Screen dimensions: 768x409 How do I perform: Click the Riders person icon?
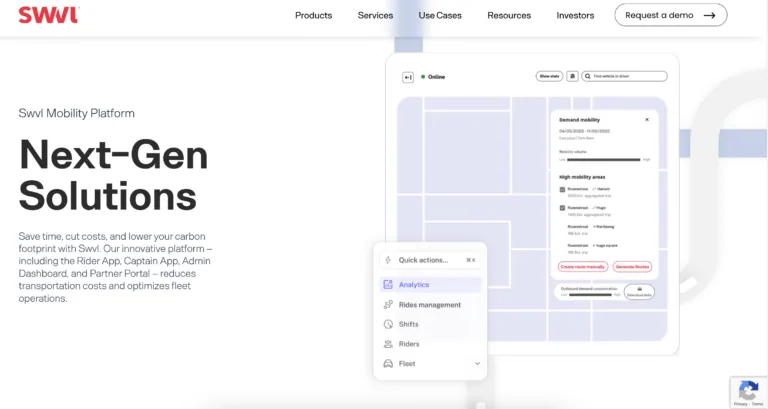pyautogui.click(x=388, y=344)
